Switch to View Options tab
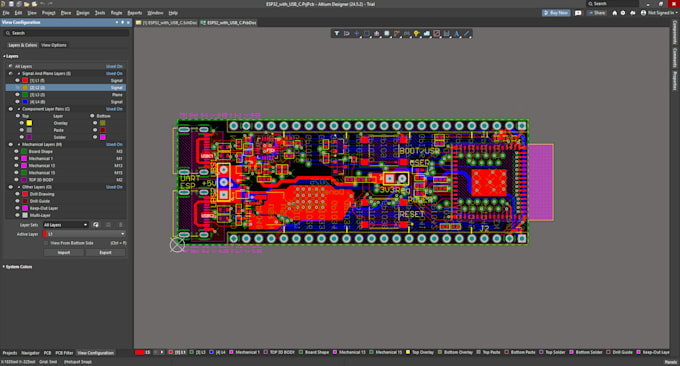 point(54,45)
